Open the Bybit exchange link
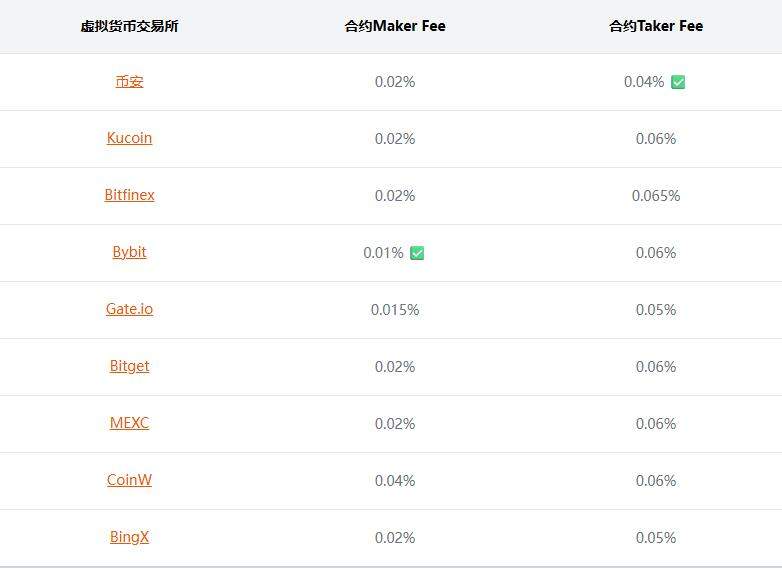Viewport: 782px width, 569px height. click(129, 252)
